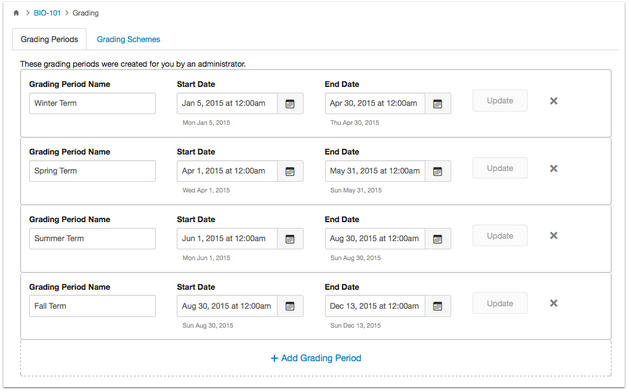Click the 'Mon Jun 1, 2015' date hint
Screen dimensions: 629x392
(x=206, y=258)
